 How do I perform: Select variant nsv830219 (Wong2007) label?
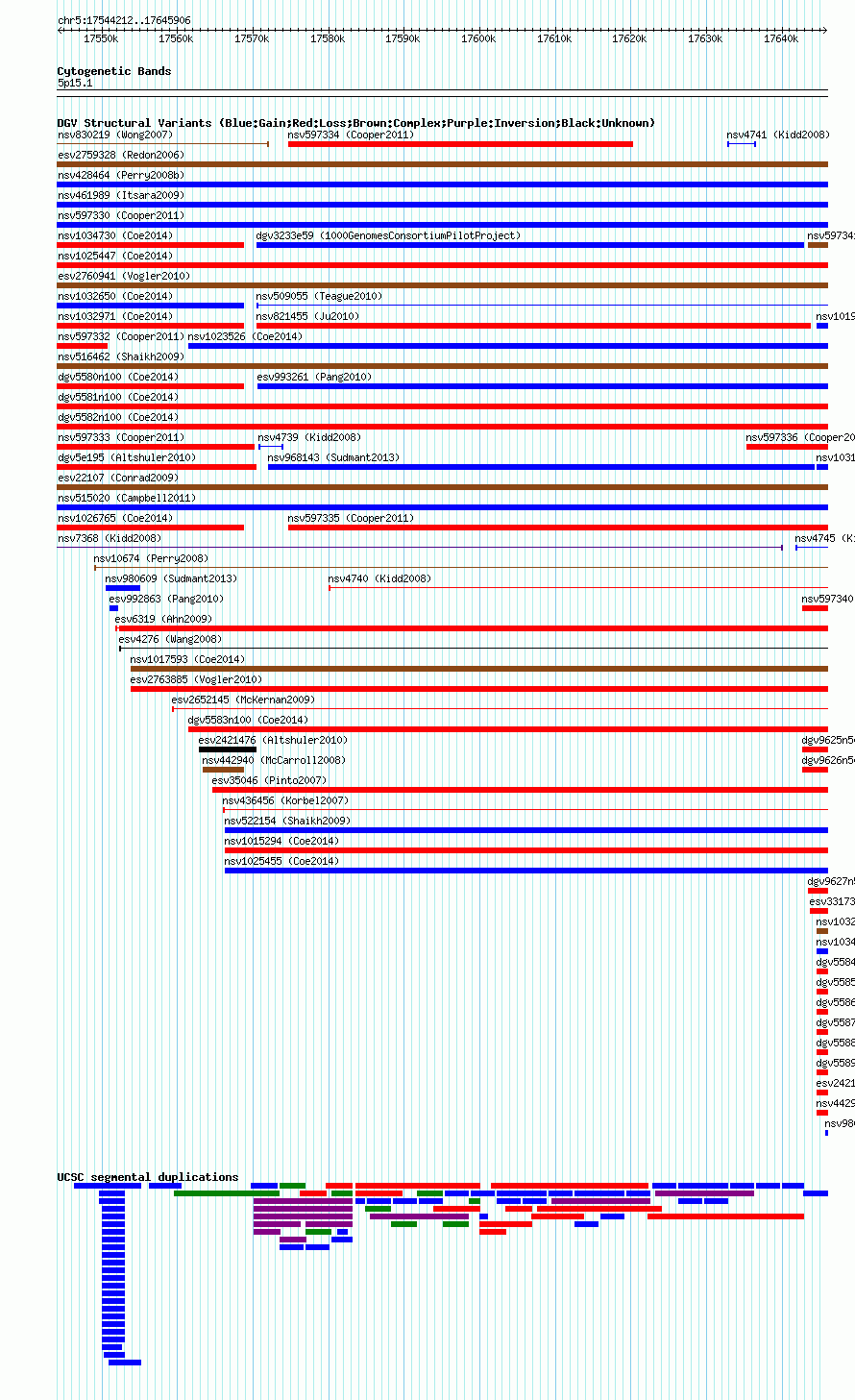[115, 135]
